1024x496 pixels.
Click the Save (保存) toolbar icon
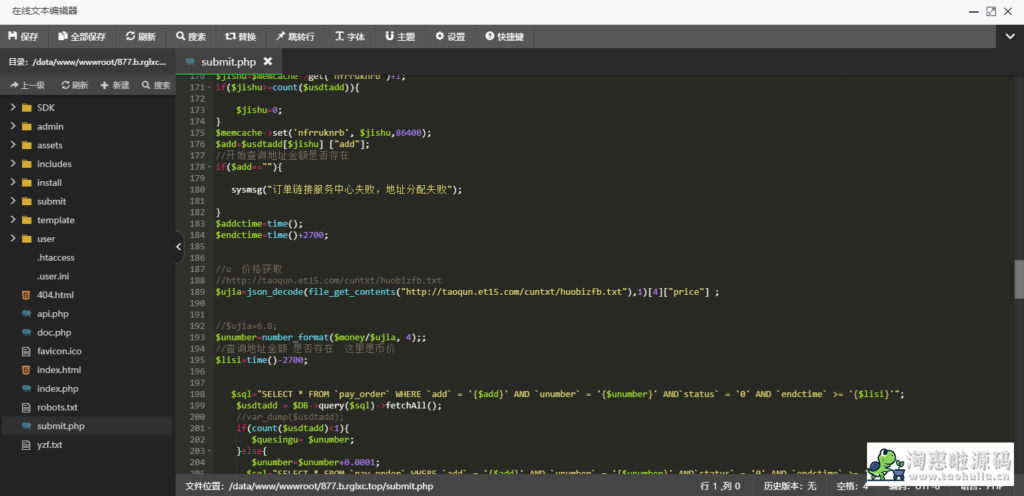point(23,37)
